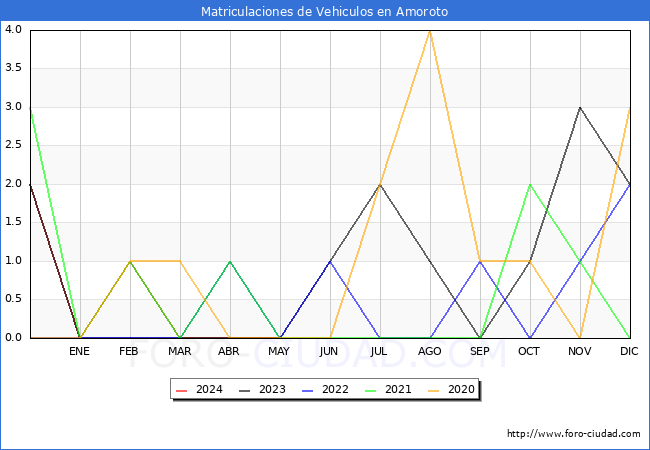
Task: Select the ENE x-axis label
Action: (x=80, y=352)
